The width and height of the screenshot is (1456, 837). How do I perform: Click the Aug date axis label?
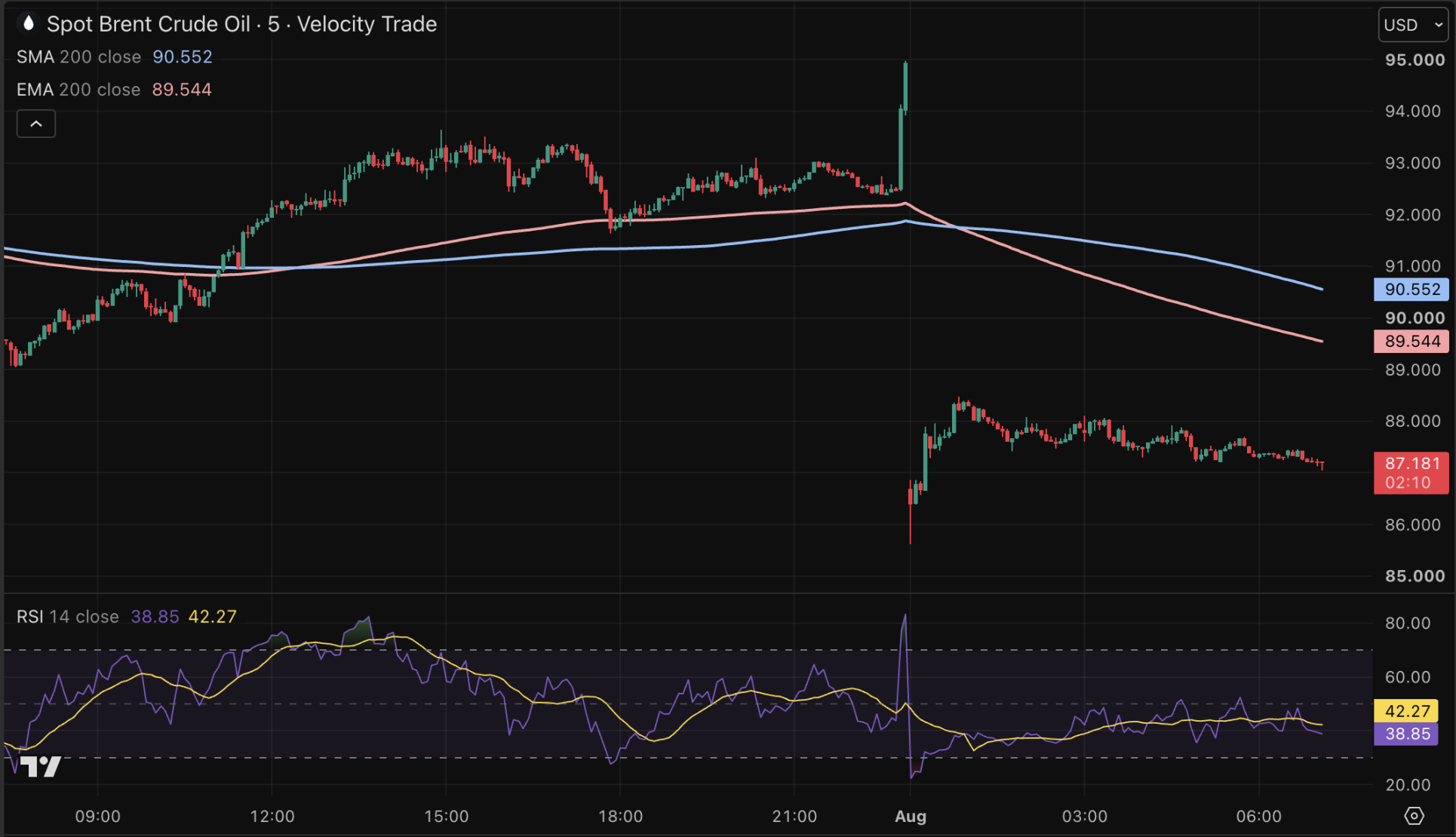(x=911, y=817)
